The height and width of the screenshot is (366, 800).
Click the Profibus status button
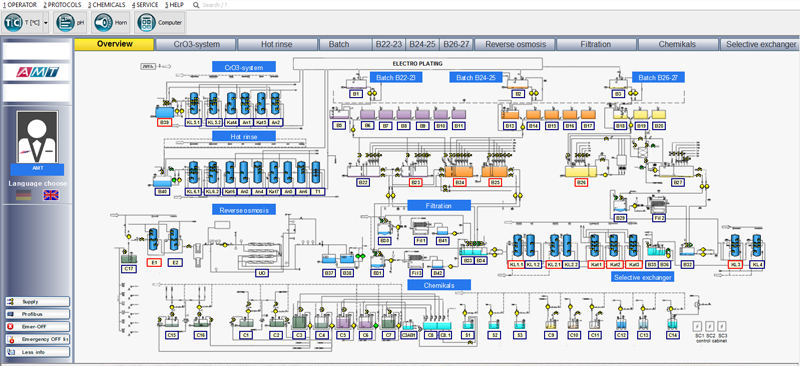37,314
